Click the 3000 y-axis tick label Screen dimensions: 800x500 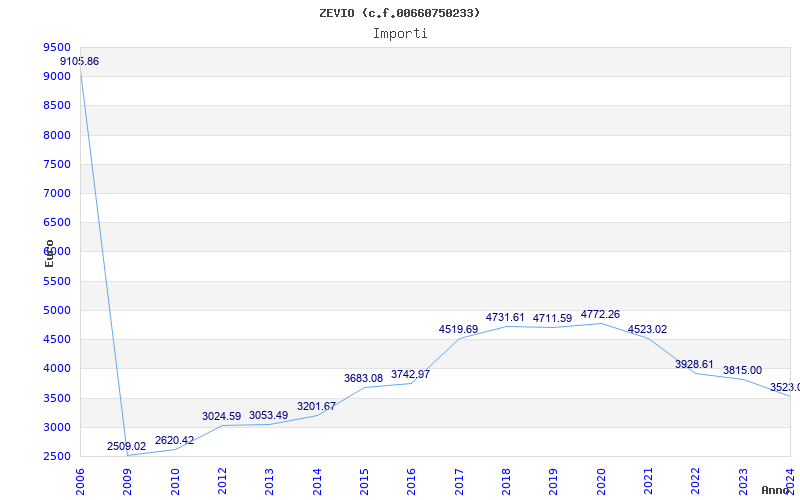(57, 427)
